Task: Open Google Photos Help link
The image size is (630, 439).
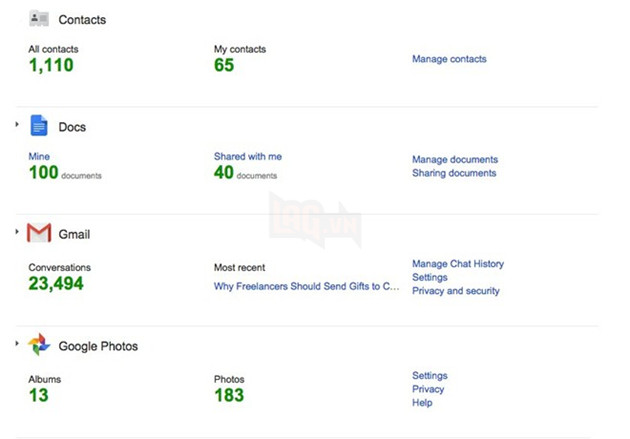Action: point(421,403)
